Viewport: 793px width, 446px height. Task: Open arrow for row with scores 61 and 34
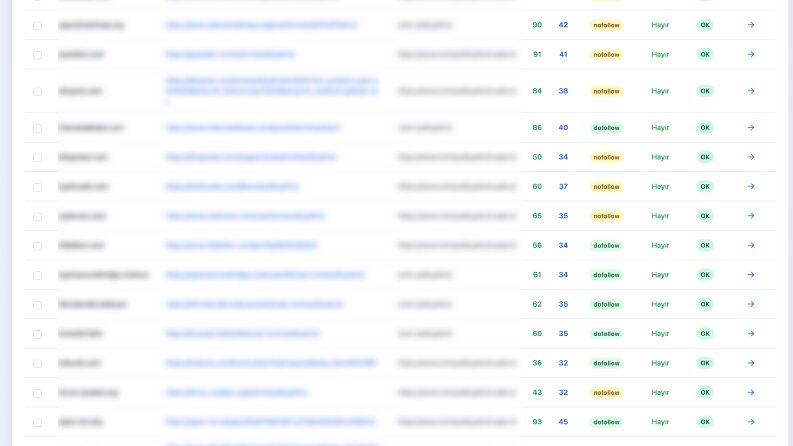point(751,275)
